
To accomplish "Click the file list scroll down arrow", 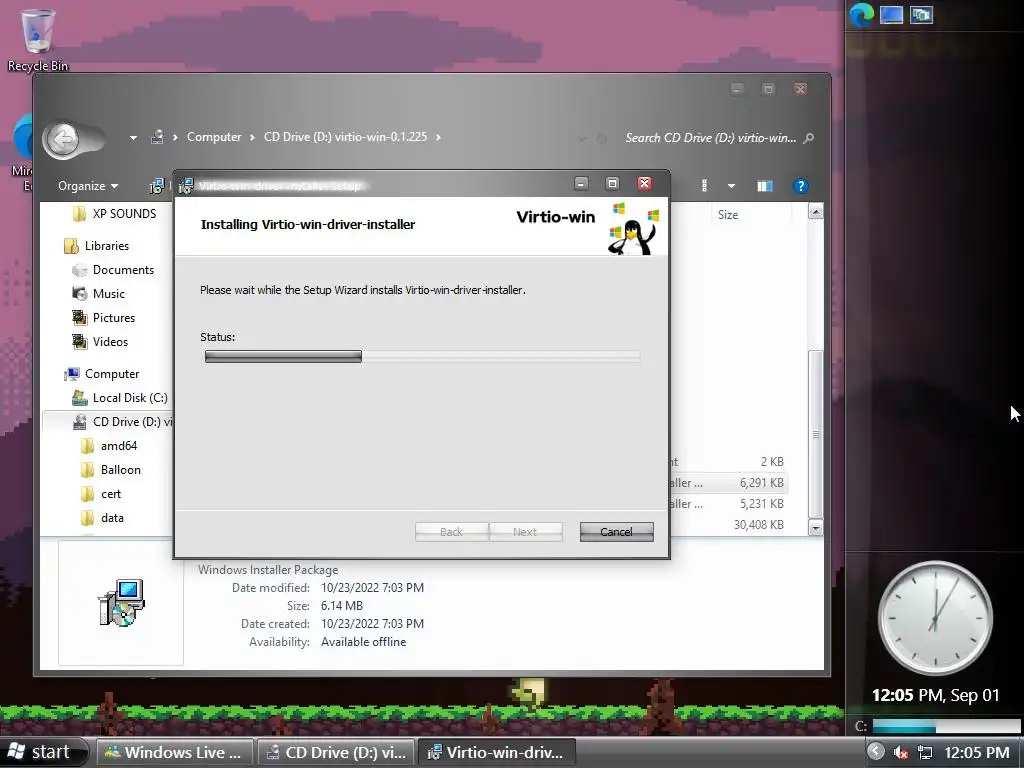I will pos(815,528).
